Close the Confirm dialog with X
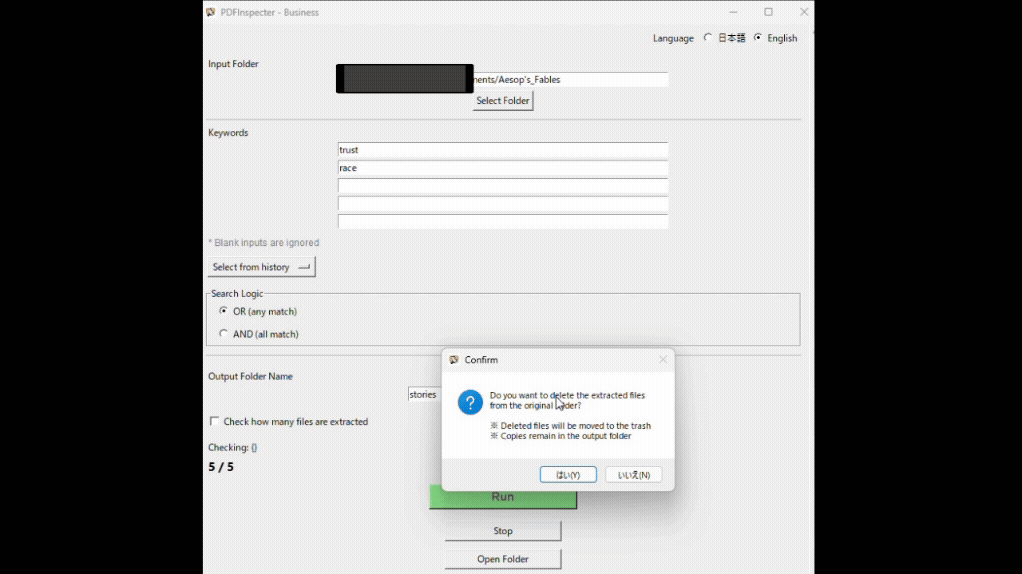The width and height of the screenshot is (1022, 574). 663,359
